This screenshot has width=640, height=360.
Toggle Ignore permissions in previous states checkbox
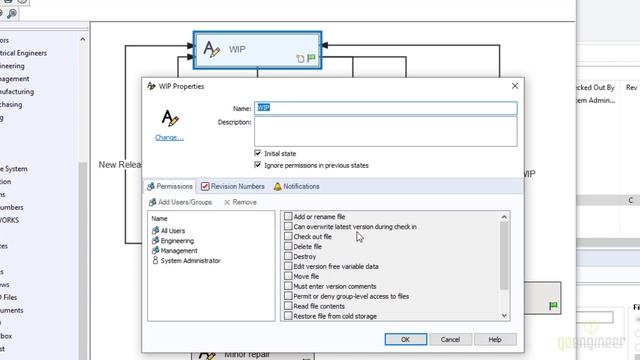(258, 165)
